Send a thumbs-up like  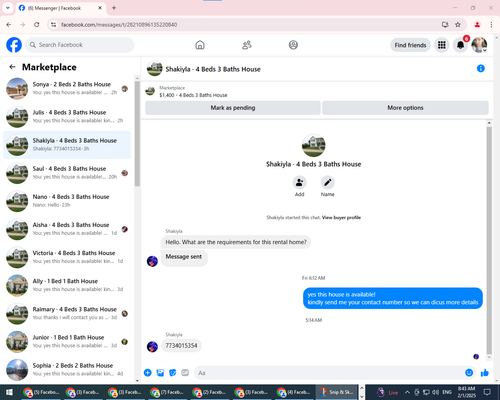click(x=485, y=373)
